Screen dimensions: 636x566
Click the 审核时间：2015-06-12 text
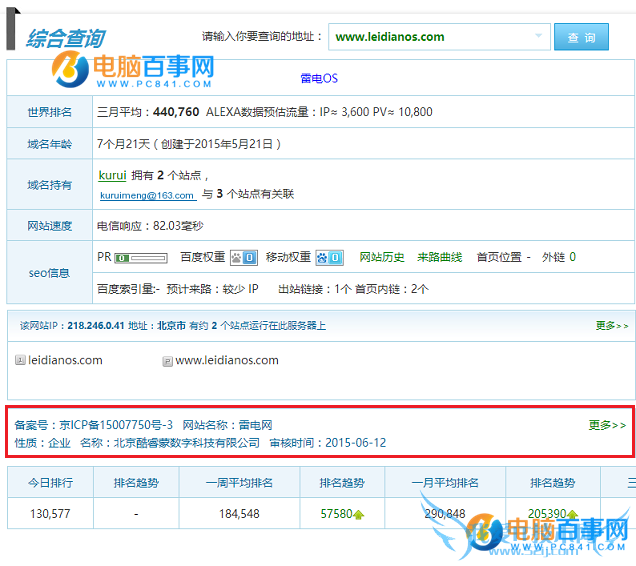[x=328, y=443]
